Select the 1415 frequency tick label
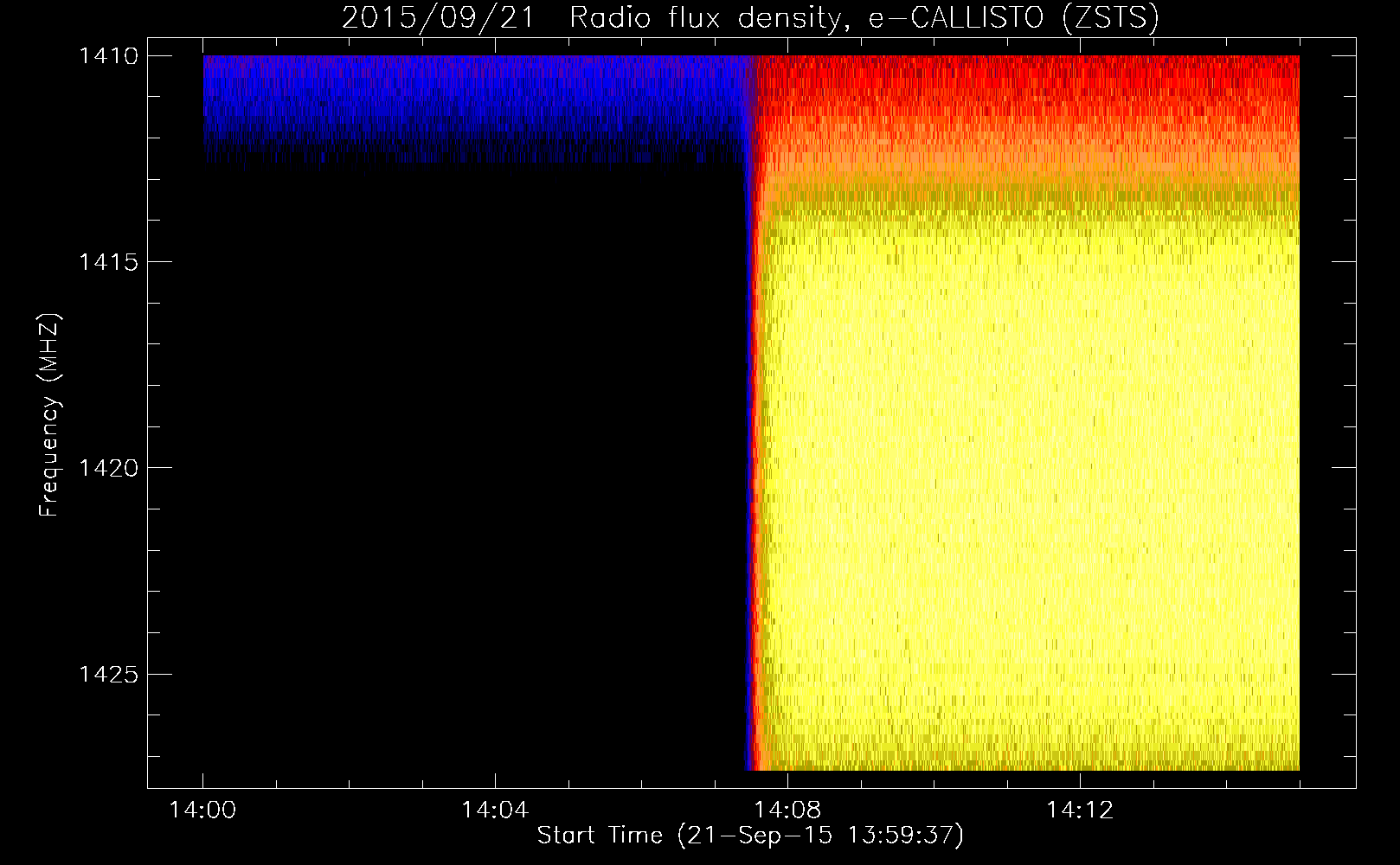1400x865 pixels. click(108, 261)
